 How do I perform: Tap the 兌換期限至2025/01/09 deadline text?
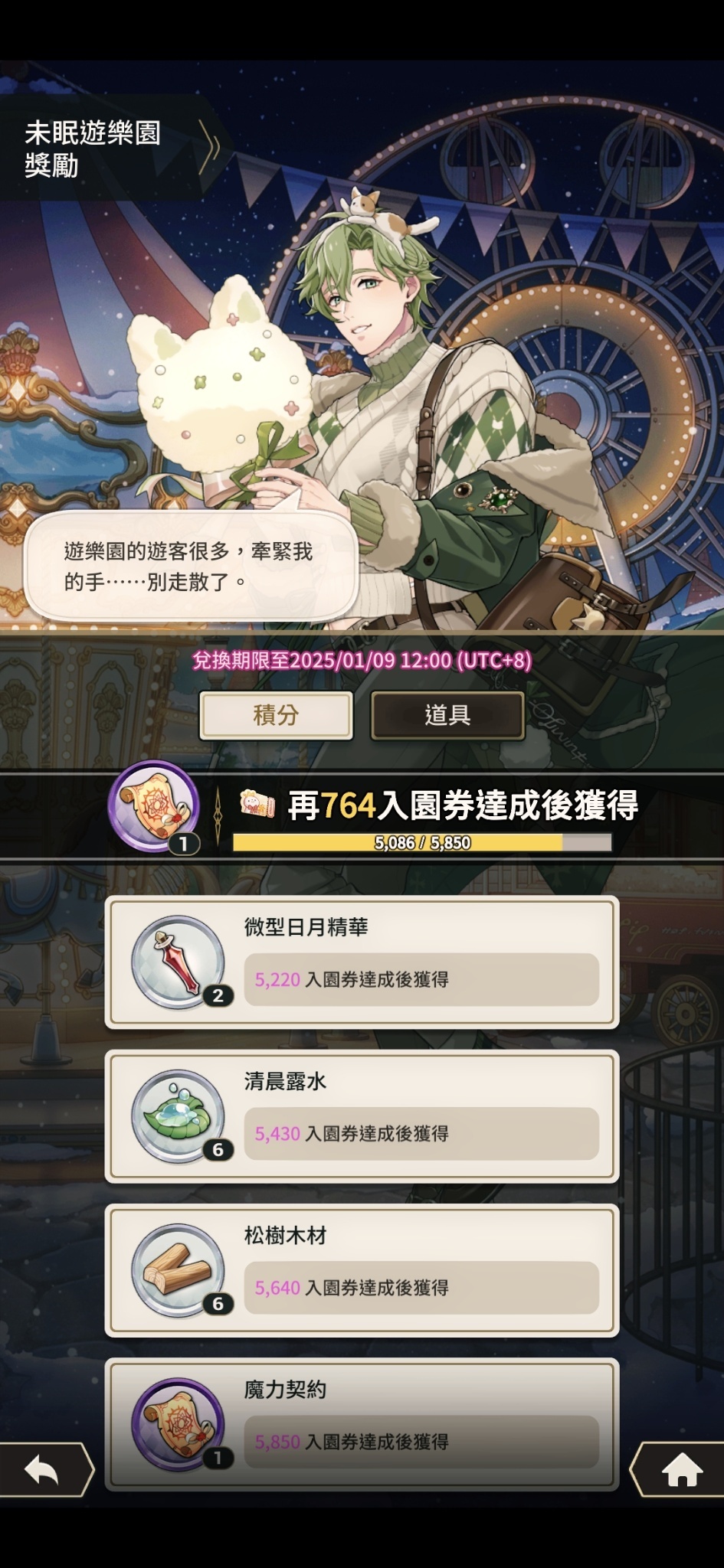(x=362, y=660)
